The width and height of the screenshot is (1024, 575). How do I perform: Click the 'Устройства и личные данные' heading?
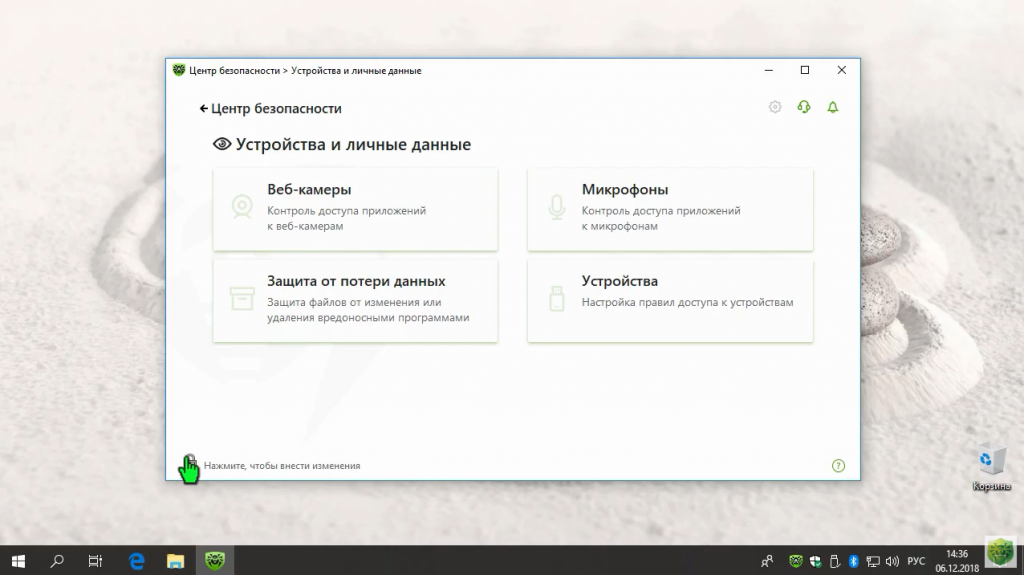pos(353,144)
